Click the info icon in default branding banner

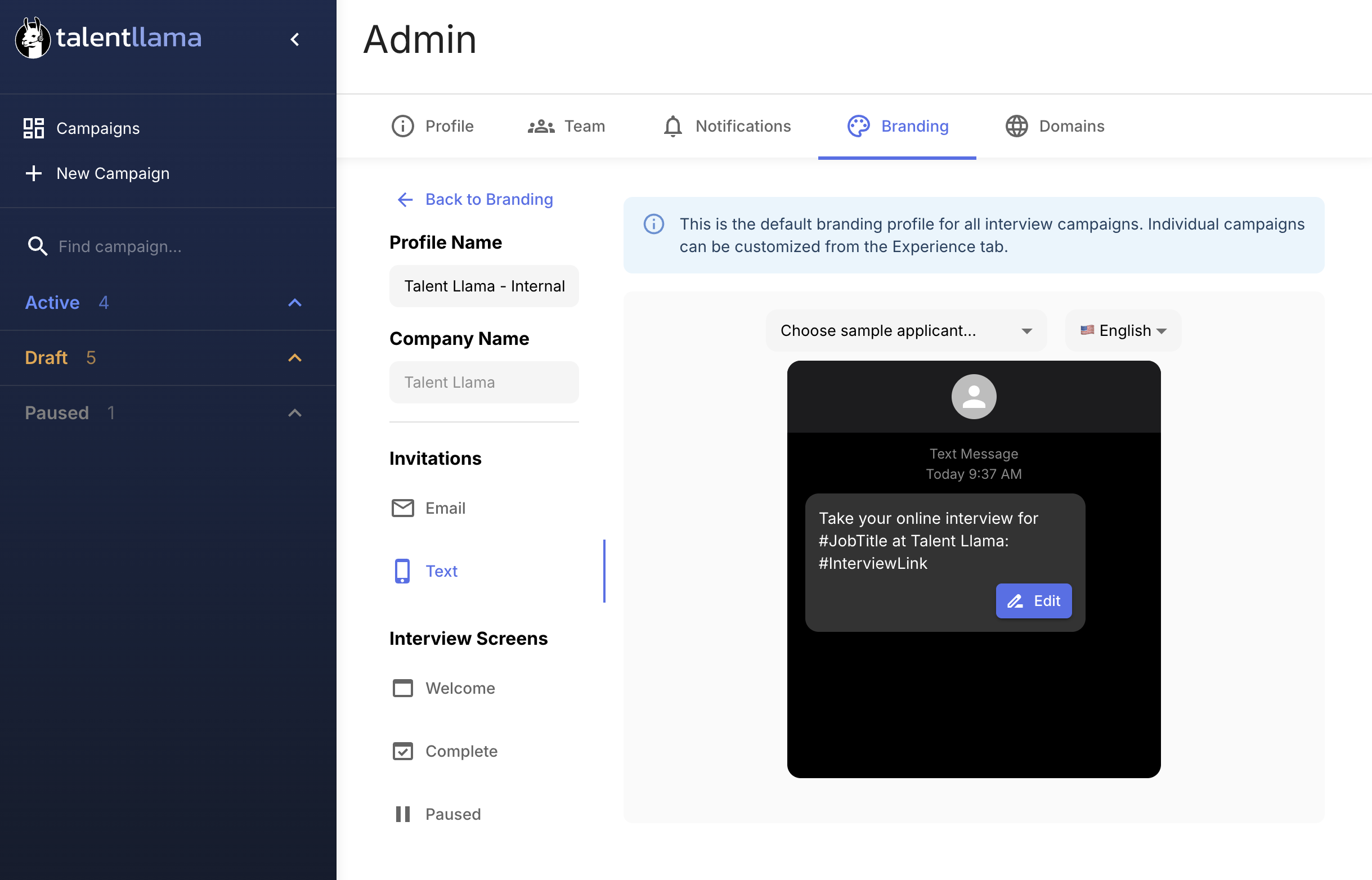tap(654, 224)
